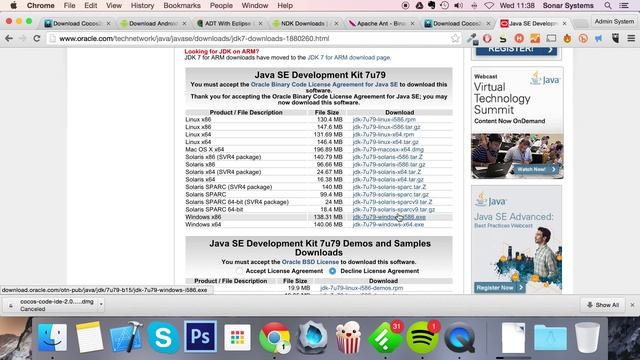Click the Register Now button in the Java ad
Image resolution: width=640 pixels, height=360 pixels.
[x=499, y=288]
